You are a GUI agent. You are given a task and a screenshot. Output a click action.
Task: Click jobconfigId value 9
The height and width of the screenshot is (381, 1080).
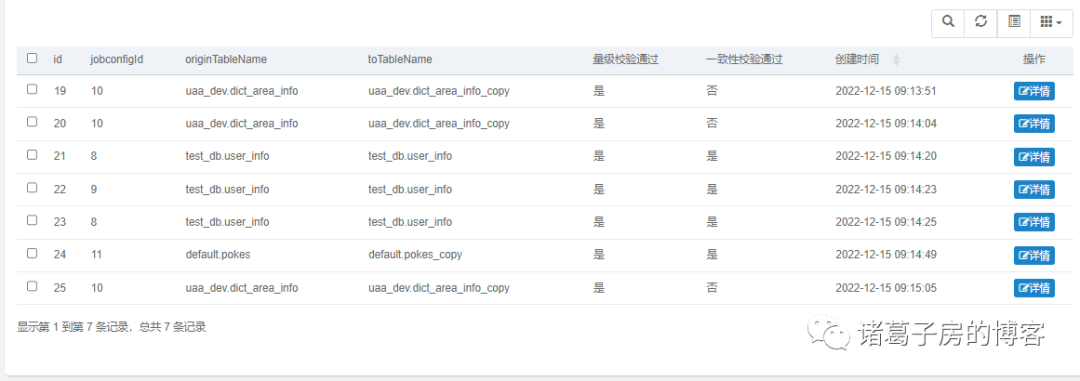pos(94,189)
